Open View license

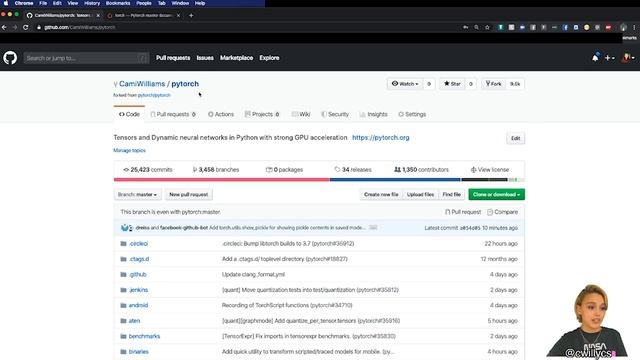[x=490, y=170]
